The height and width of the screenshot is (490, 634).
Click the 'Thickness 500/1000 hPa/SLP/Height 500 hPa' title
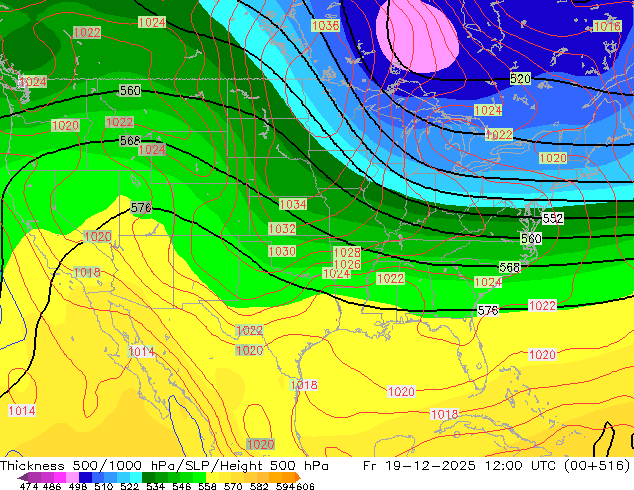point(164,465)
